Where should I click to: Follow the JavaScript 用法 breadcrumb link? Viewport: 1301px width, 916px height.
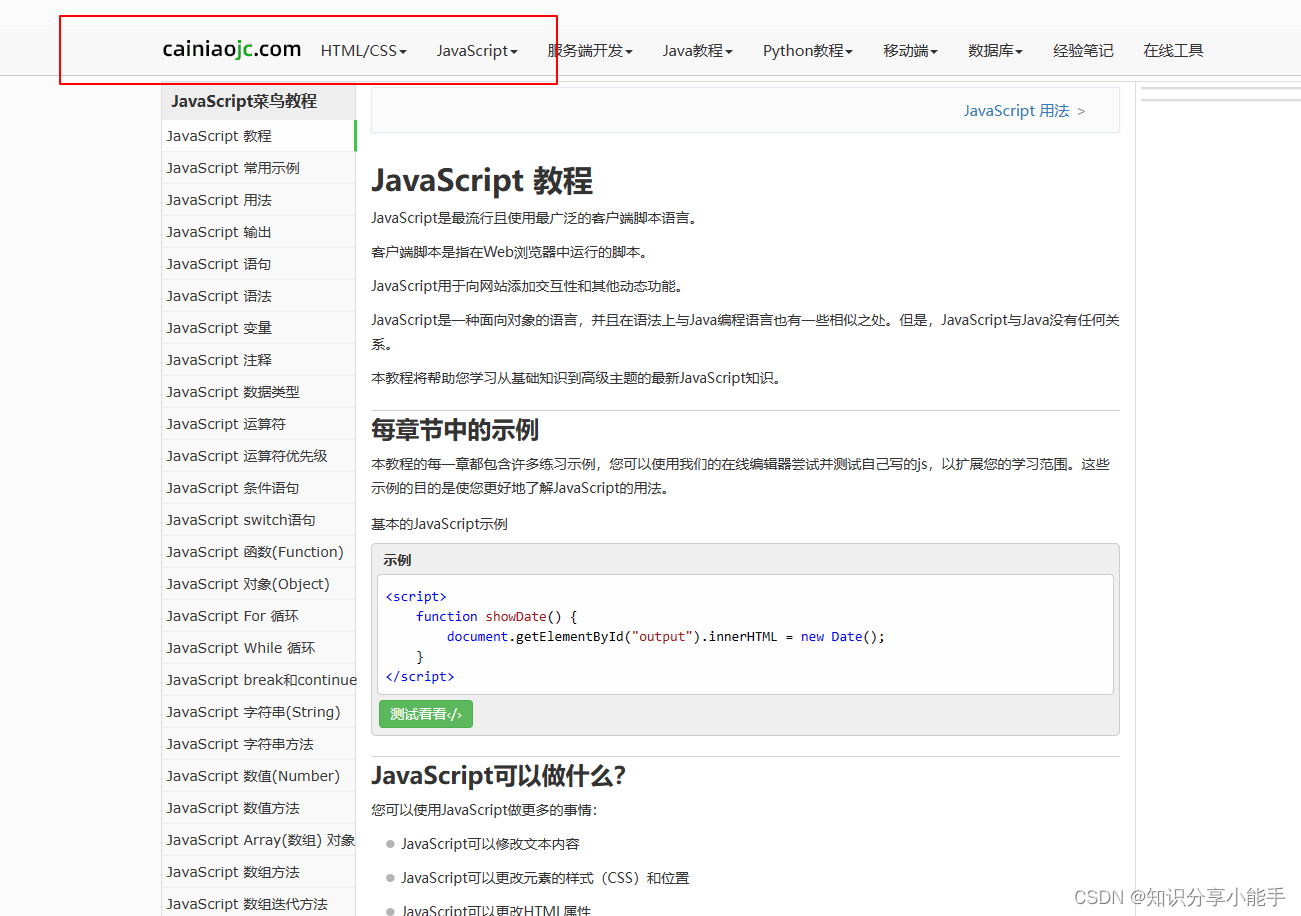1016,111
